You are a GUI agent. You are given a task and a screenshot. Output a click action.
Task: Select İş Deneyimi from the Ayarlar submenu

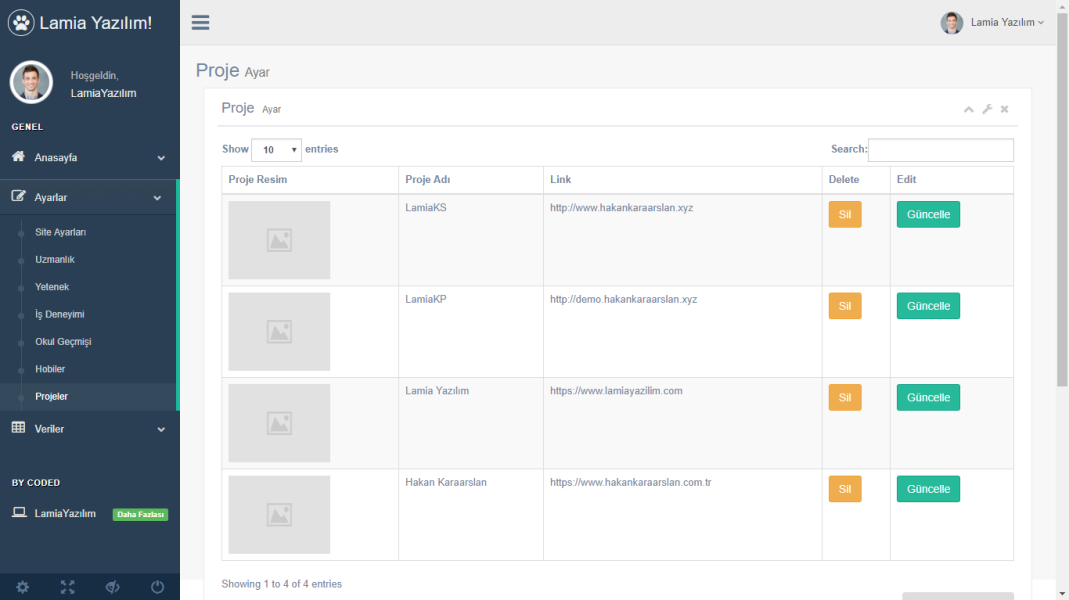point(60,314)
